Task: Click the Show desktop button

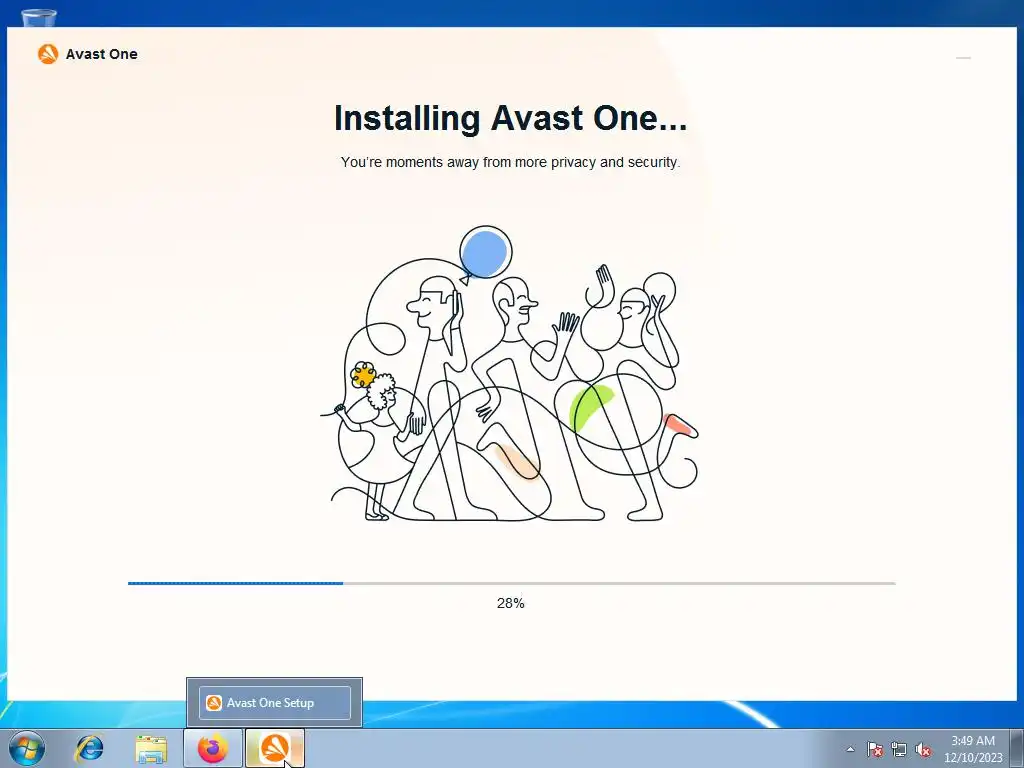Action: (x=1018, y=748)
